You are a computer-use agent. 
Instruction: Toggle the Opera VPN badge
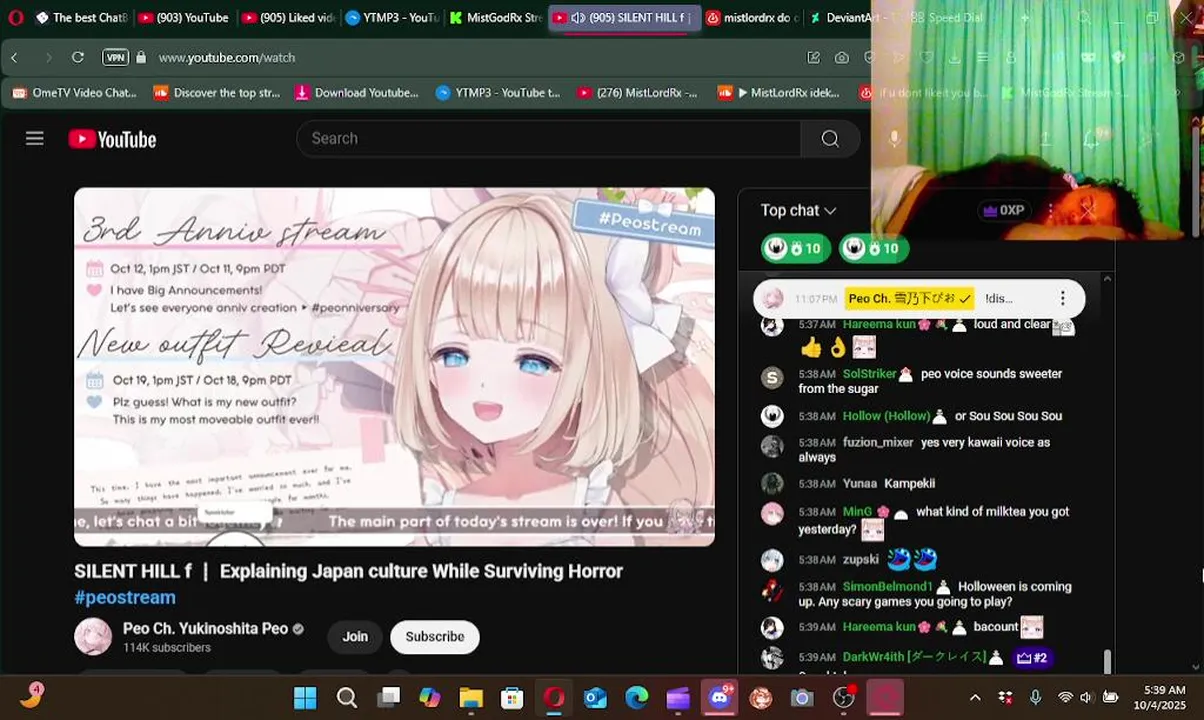[x=115, y=57]
